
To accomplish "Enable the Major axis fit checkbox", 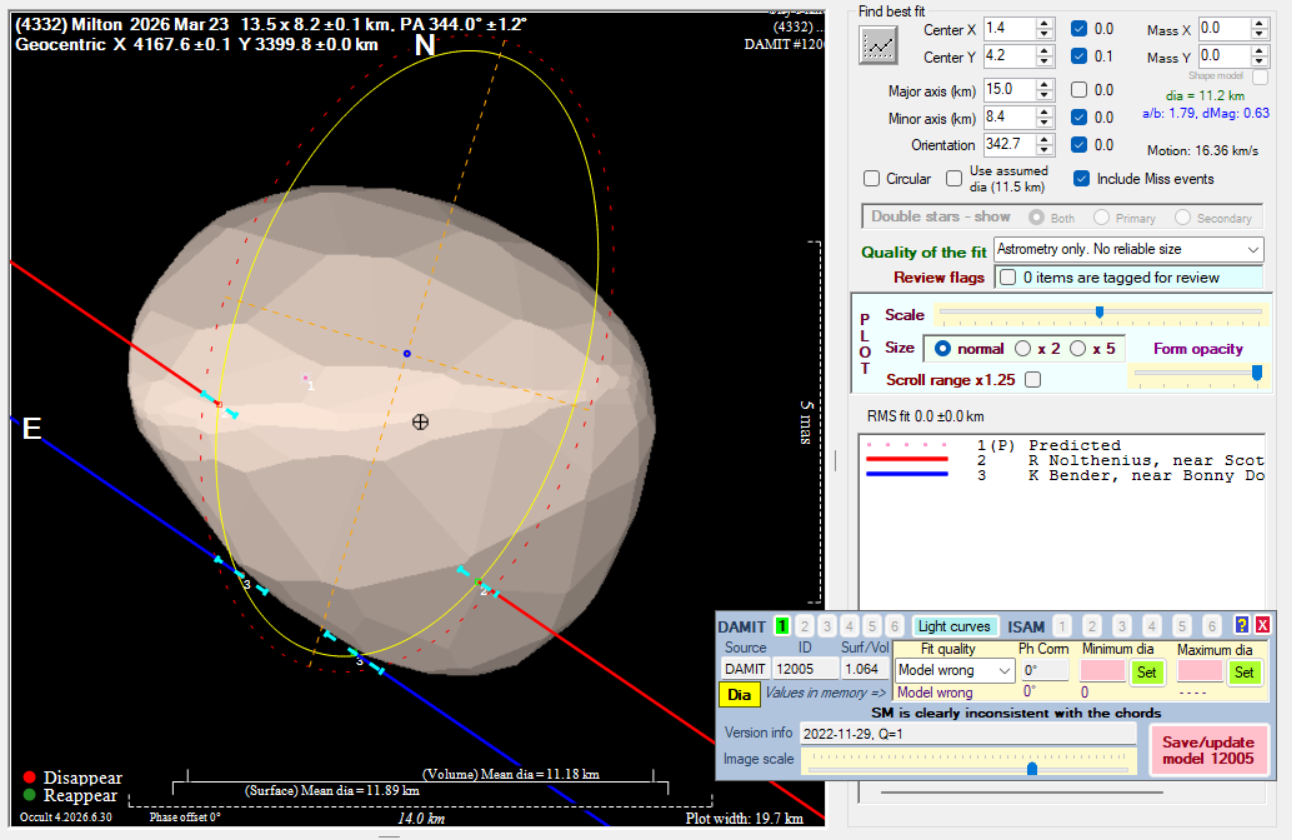I will pyautogui.click(x=1079, y=90).
